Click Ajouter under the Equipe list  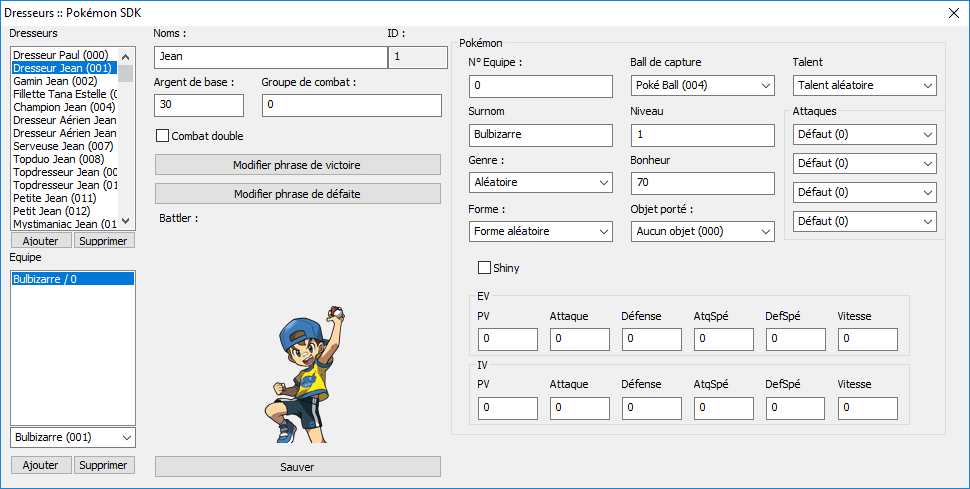tap(41, 465)
